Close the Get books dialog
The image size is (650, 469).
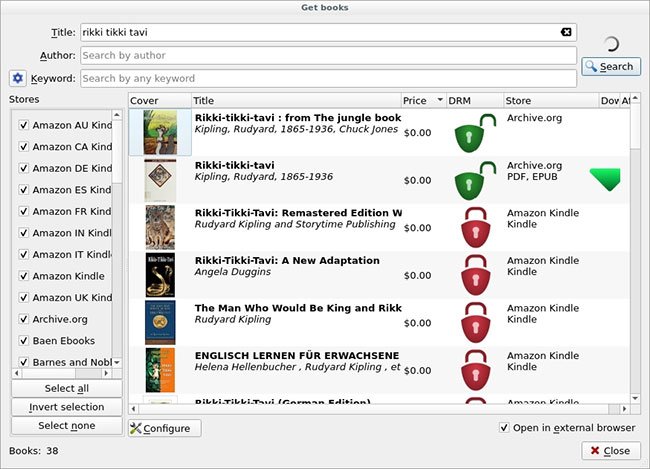[x=611, y=451]
